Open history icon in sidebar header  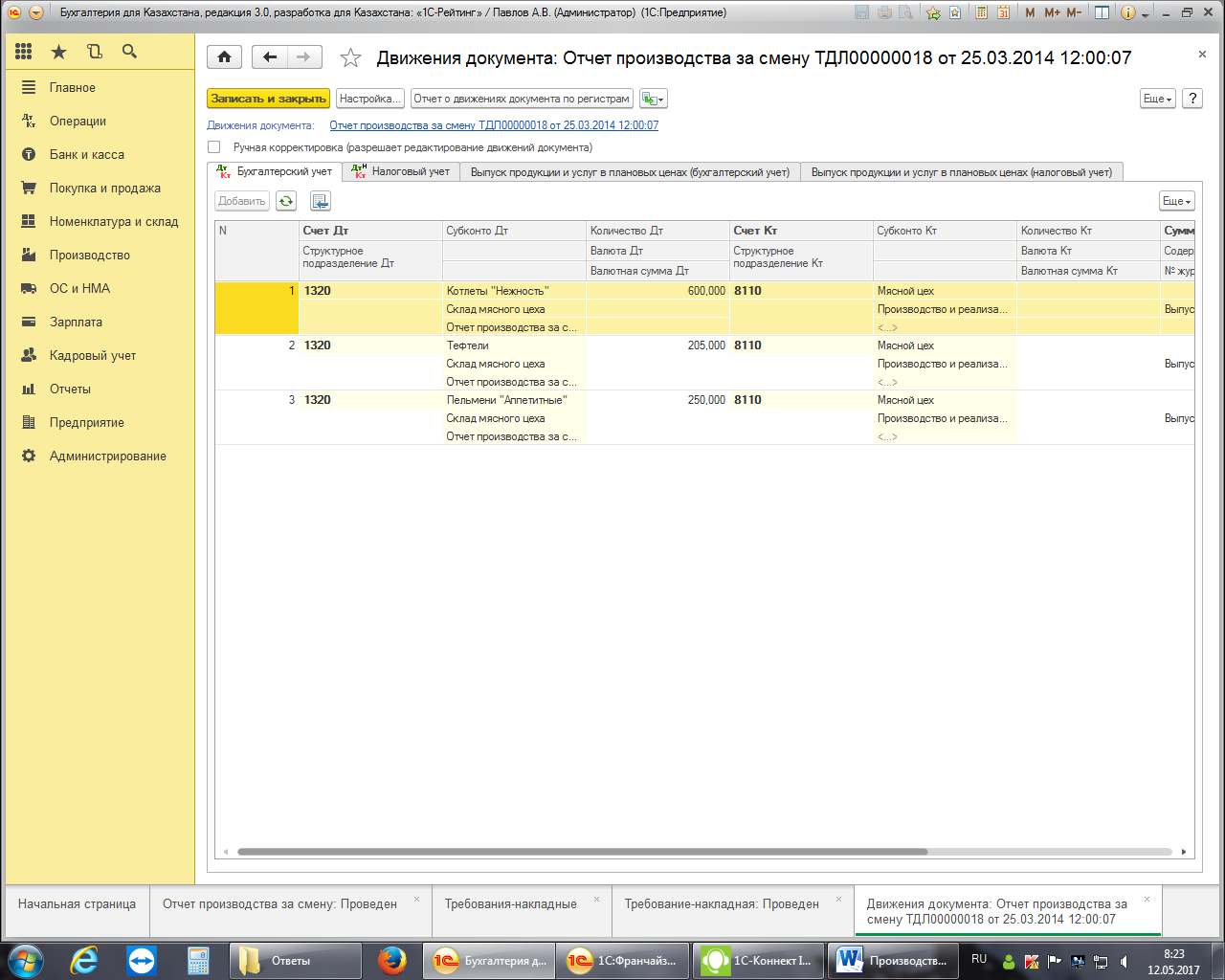click(94, 52)
